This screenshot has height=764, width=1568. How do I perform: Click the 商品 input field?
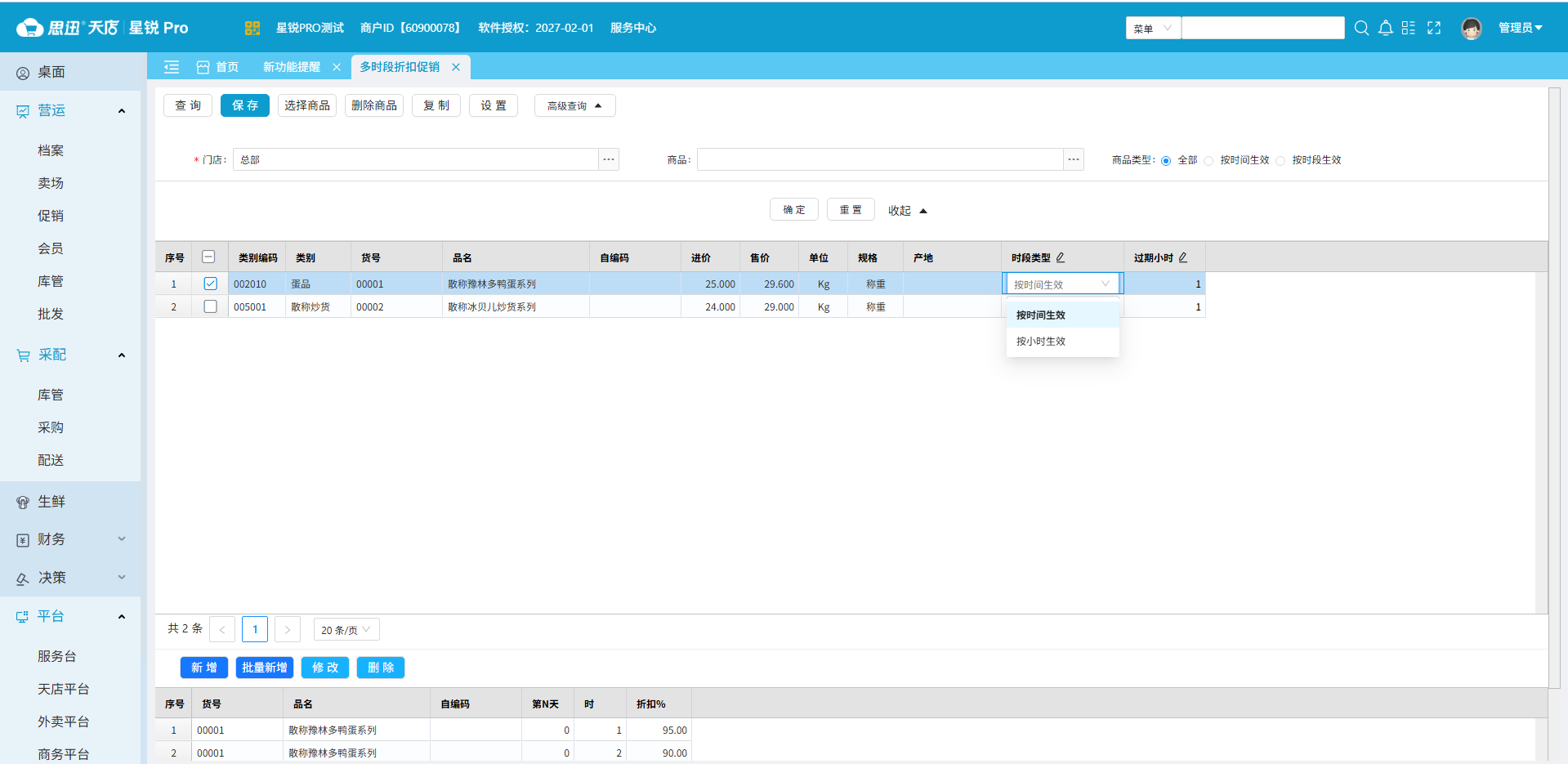[x=879, y=160]
